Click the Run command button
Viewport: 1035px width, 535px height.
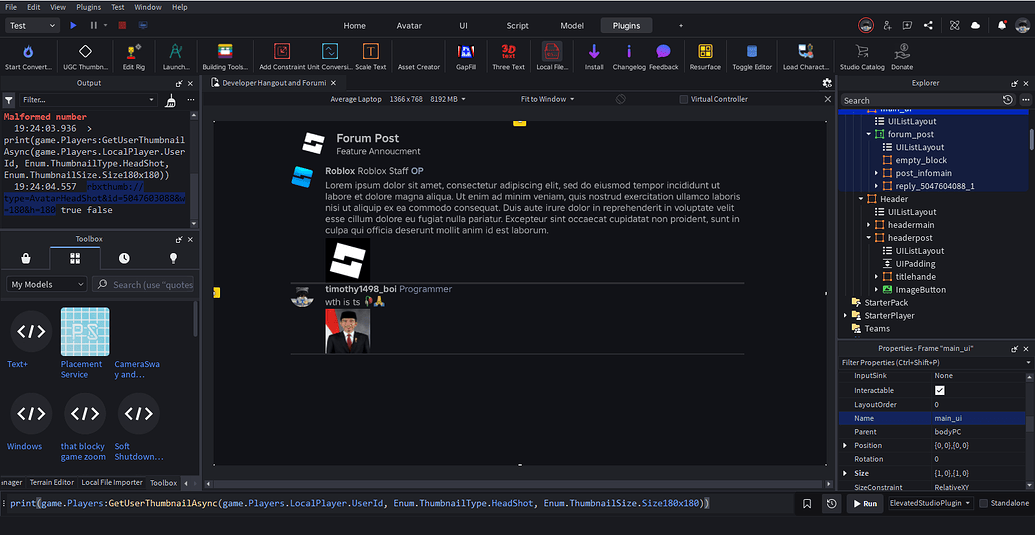coord(864,503)
